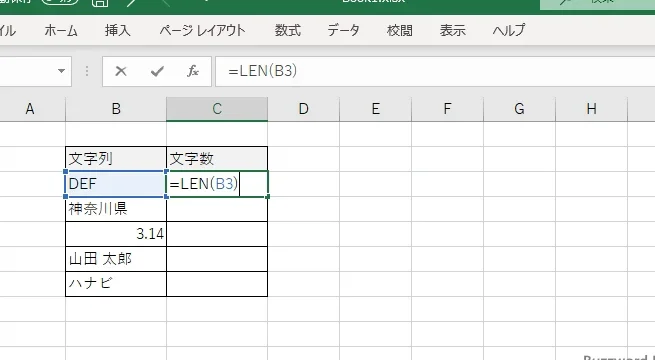Cancel the formula entry with X icon
Image resolution: width=655 pixels, height=360 pixels.
click(x=121, y=71)
